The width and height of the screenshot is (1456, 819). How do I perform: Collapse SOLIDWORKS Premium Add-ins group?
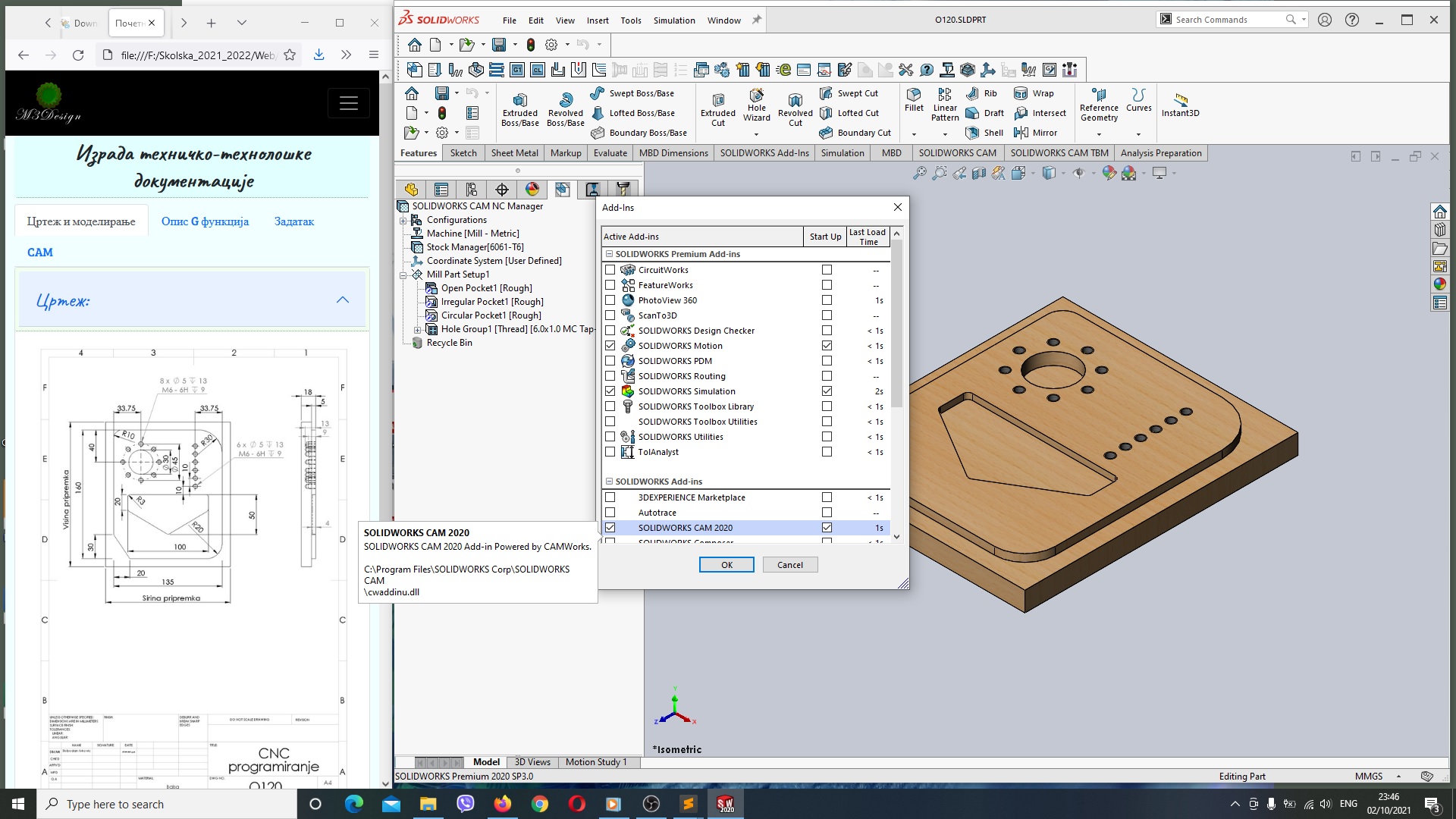tap(608, 254)
